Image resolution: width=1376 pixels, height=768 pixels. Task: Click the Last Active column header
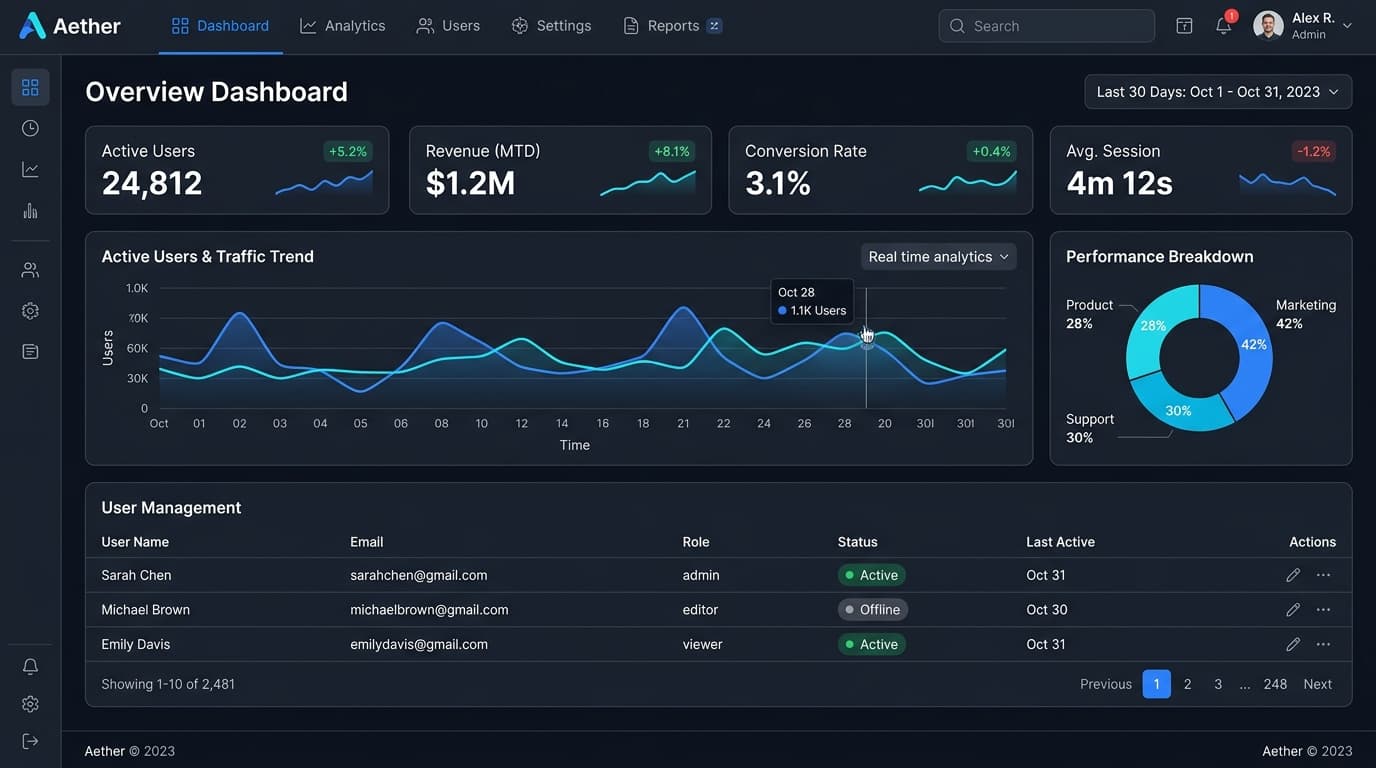(1060, 542)
